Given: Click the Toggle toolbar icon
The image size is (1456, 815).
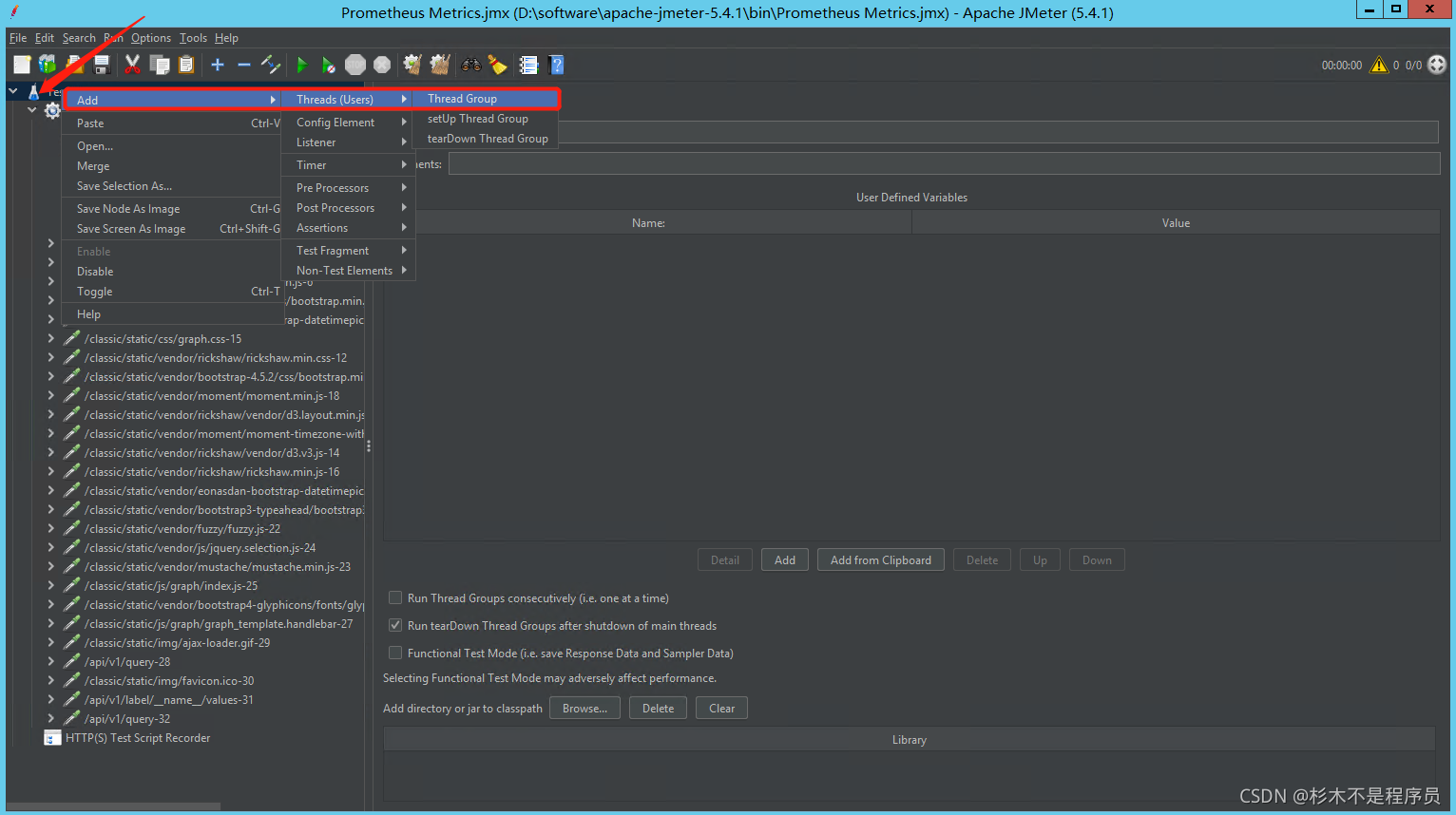Looking at the screenshot, I should 271,65.
